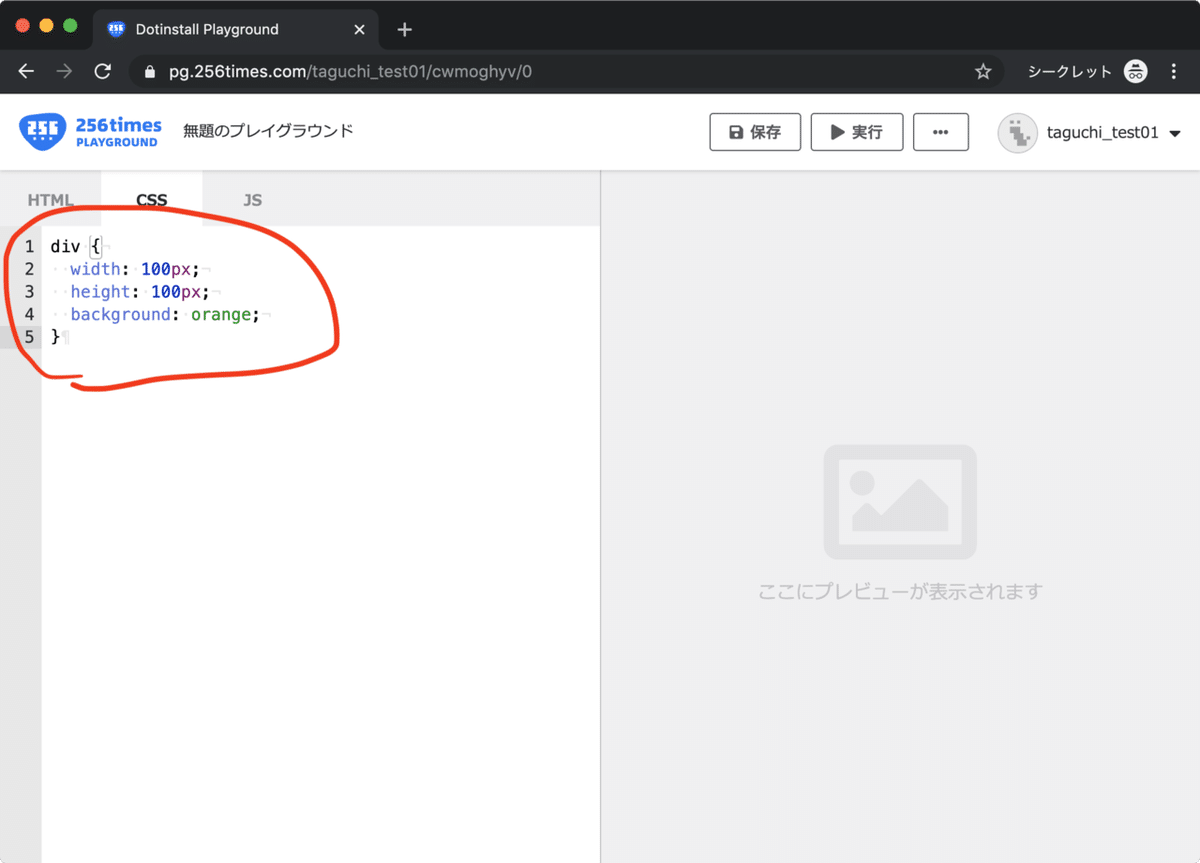
Task: Click the Dotinstall tab favicon
Action: click(116, 29)
